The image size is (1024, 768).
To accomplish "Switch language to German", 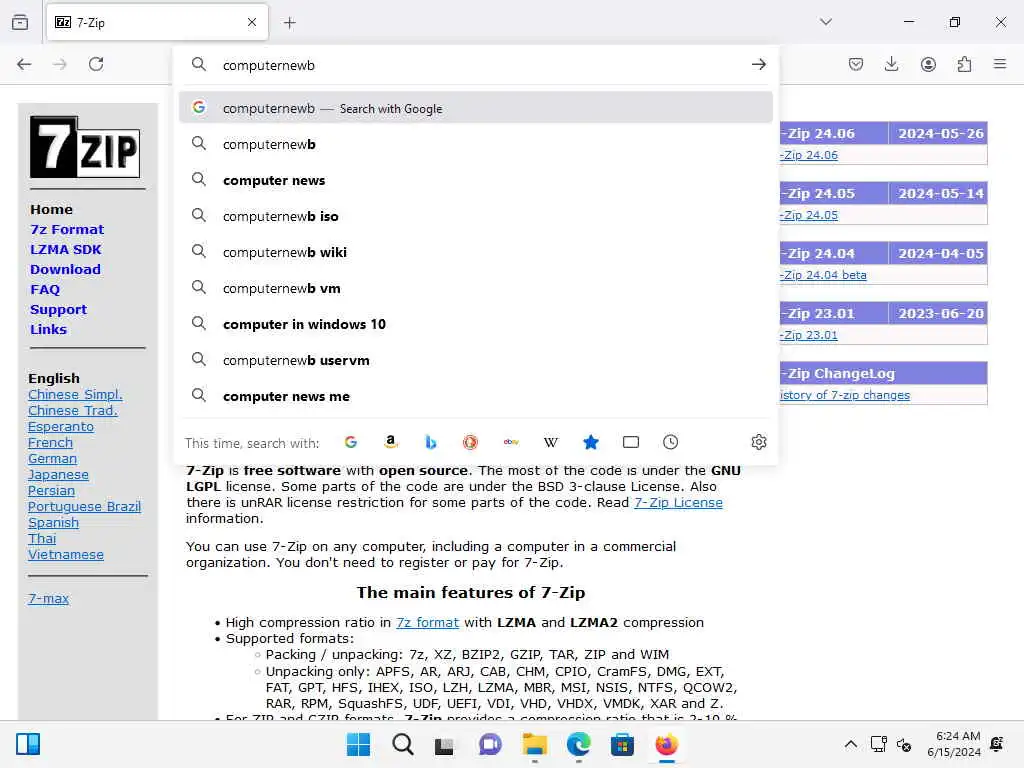I will (x=52, y=458).
